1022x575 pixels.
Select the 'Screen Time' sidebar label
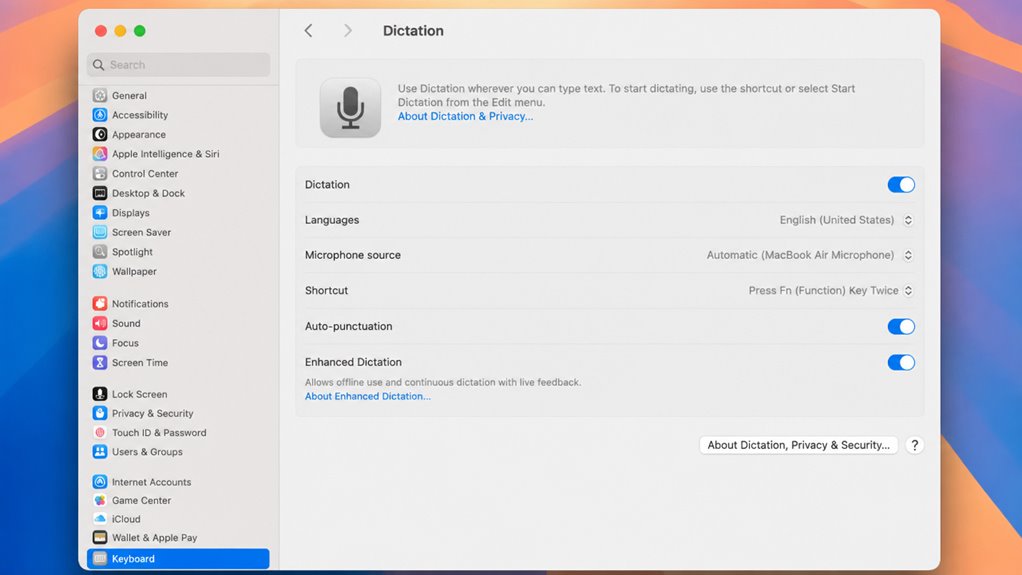pos(139,362)
